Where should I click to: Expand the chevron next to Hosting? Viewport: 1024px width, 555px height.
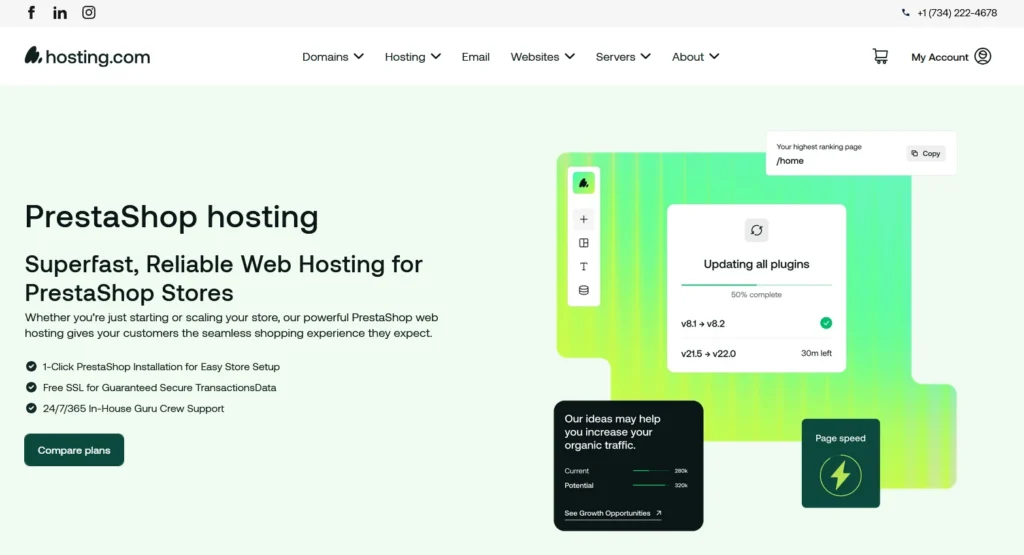(x=436, y=57)
